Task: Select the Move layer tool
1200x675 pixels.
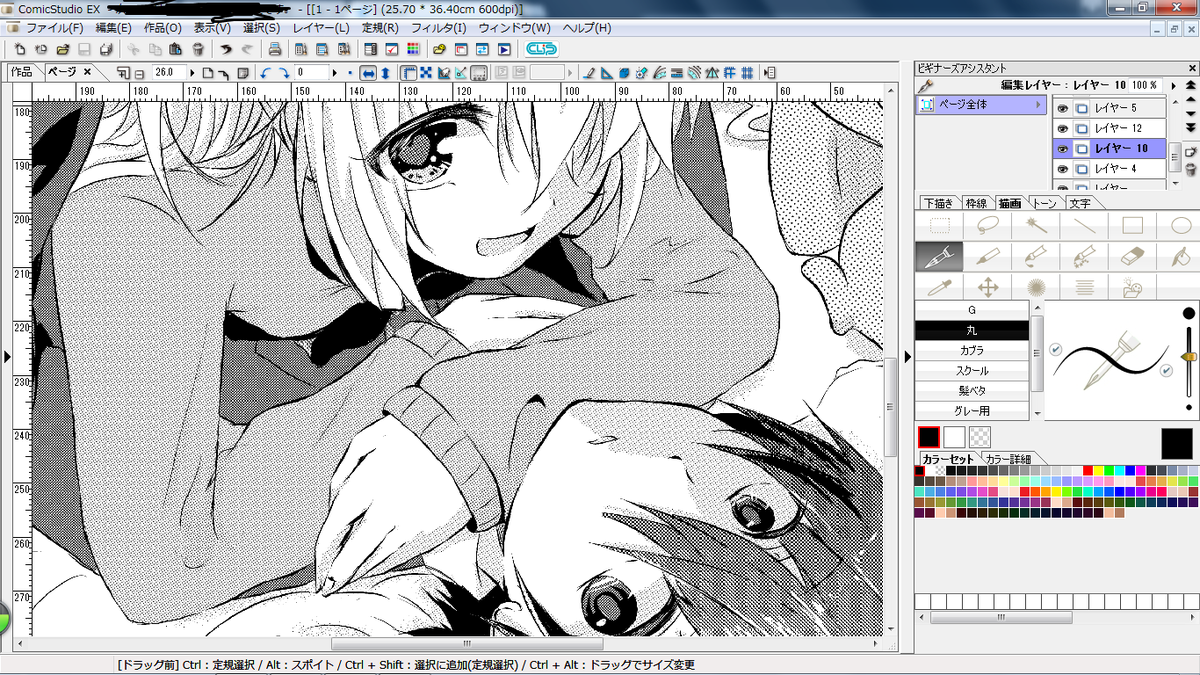Action: click(x=987, y=287)
